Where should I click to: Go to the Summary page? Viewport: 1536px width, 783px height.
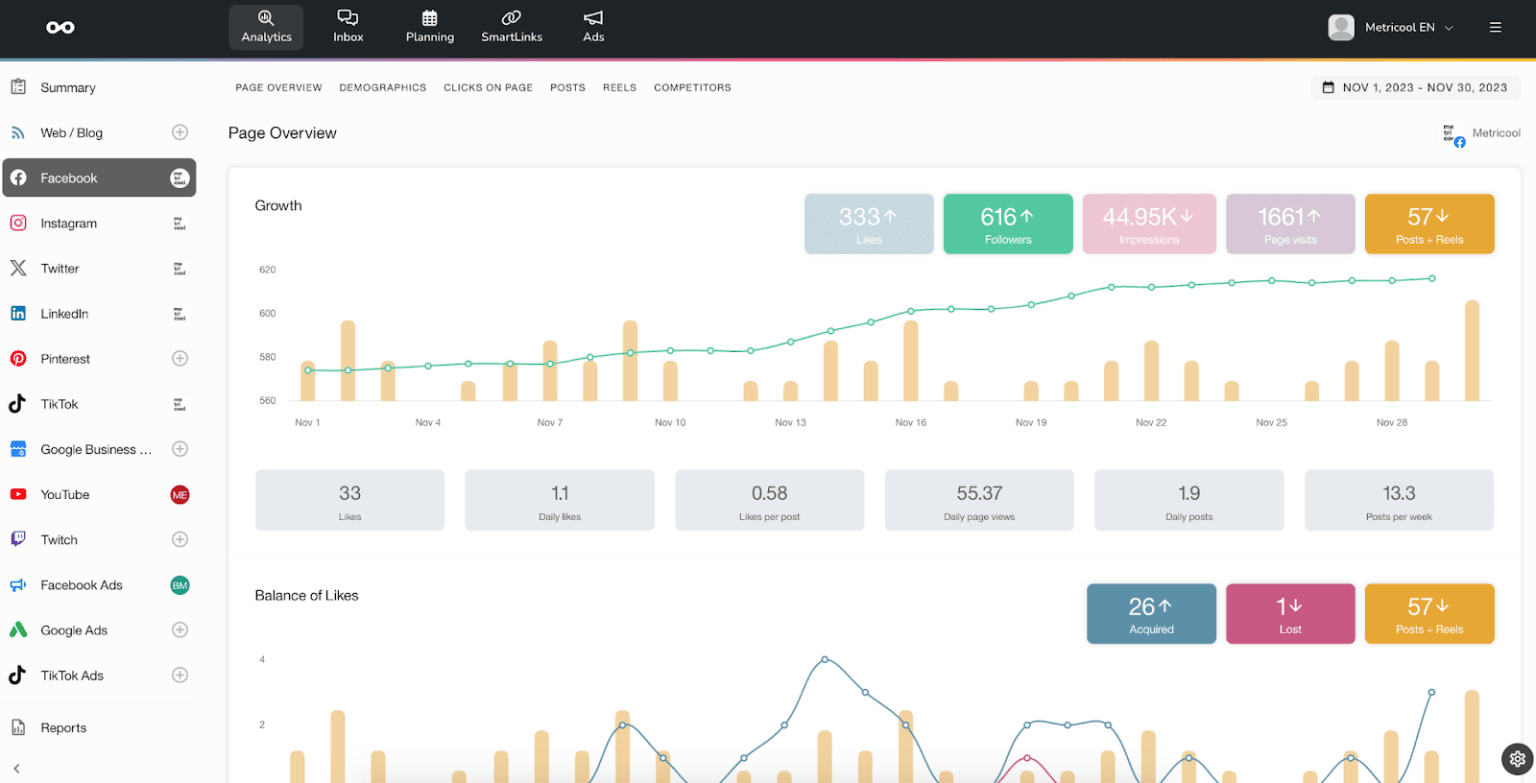68,87
